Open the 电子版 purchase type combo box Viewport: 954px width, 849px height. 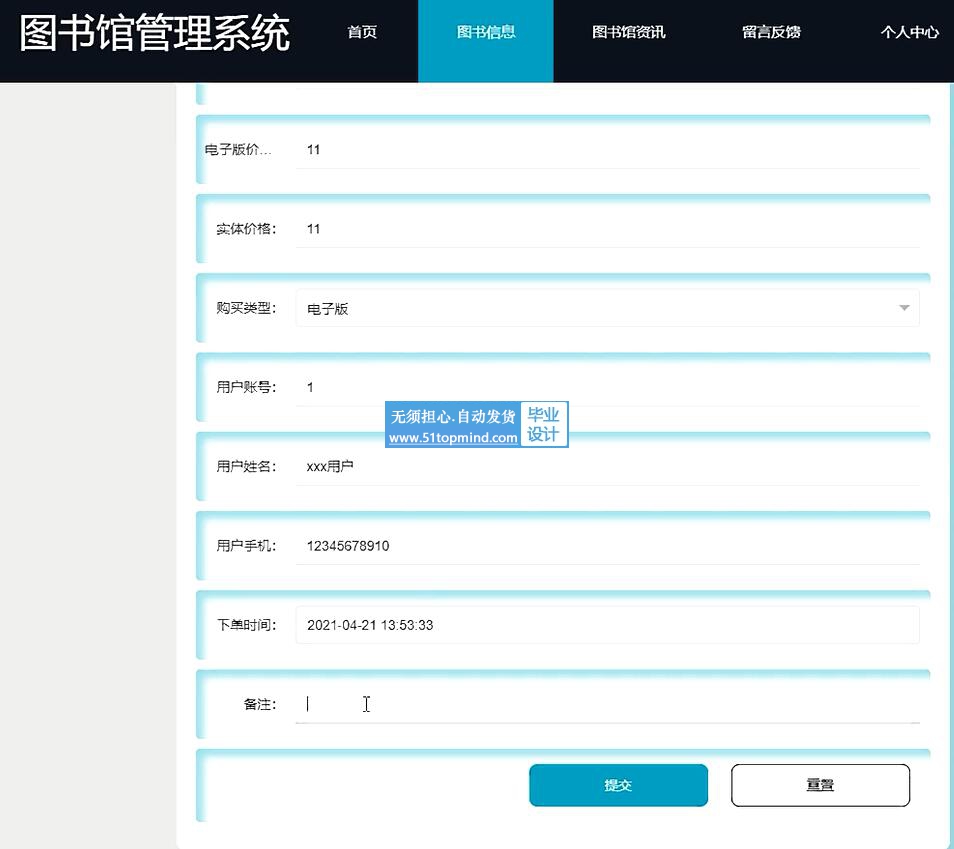[607, 308]
